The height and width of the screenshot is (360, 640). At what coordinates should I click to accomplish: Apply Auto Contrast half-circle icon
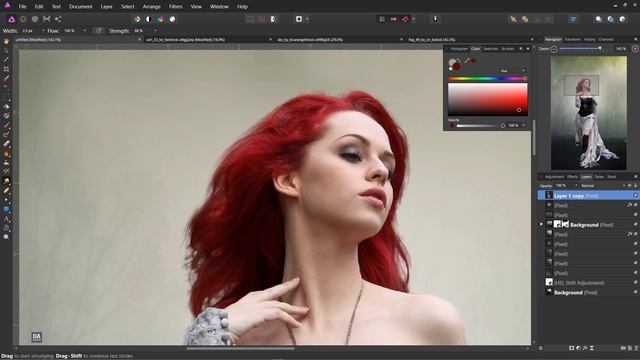click(x=149, y=19)
